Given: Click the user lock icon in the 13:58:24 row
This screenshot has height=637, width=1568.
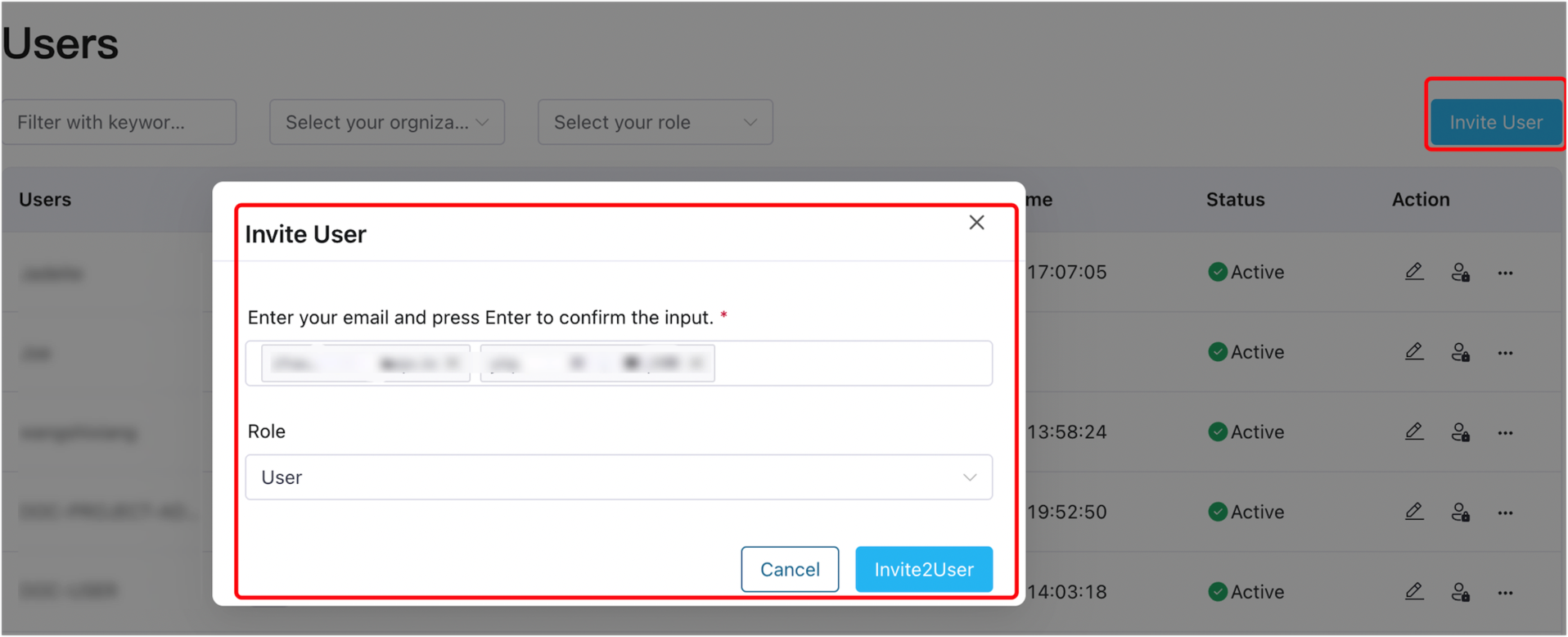Looking at the screenshot, I should click(x=1460, y=432).
